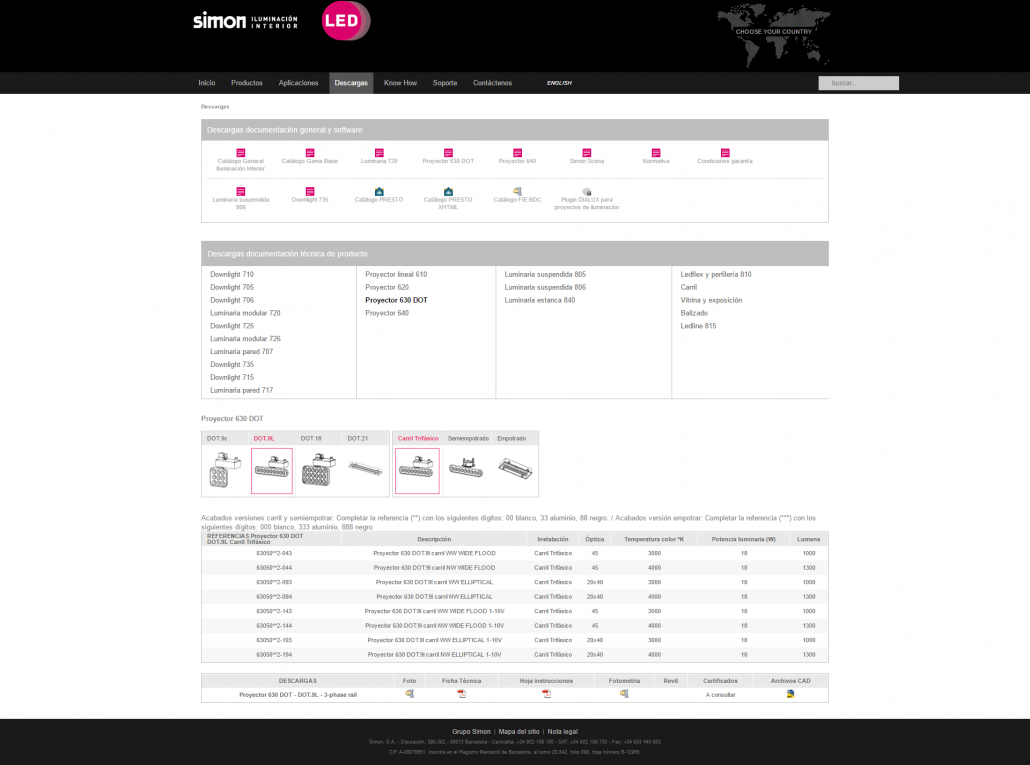Download the Simon Scena document
This screenshot has width=1030, height=765.
point(587,153)
